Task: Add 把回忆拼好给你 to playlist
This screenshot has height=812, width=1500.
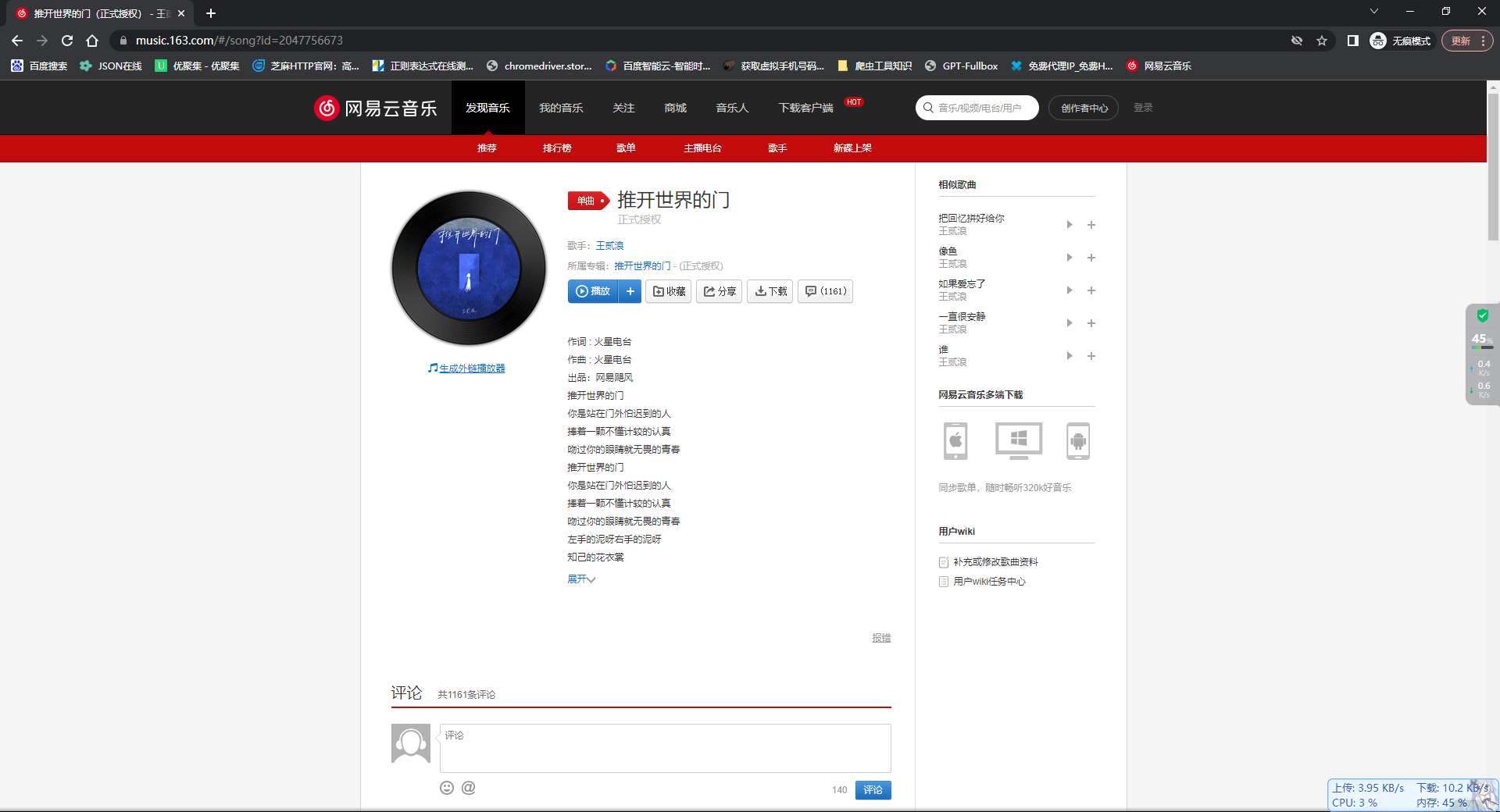Action: coord(1091,225)
